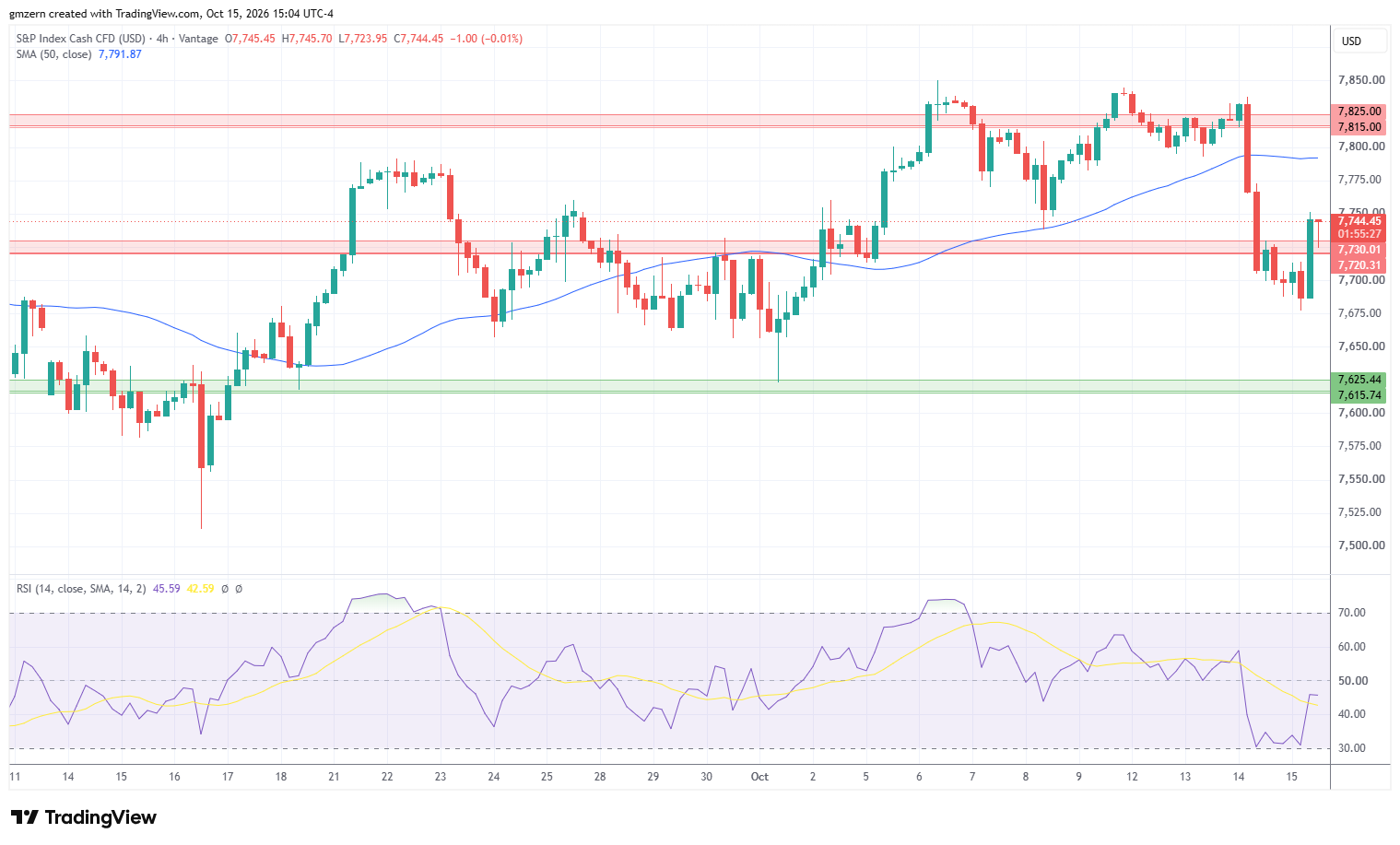This screenshot has height=845, width=1400.
Task: Click the 50.00 level on RSI axis
Action: (x=1353, y=681)
